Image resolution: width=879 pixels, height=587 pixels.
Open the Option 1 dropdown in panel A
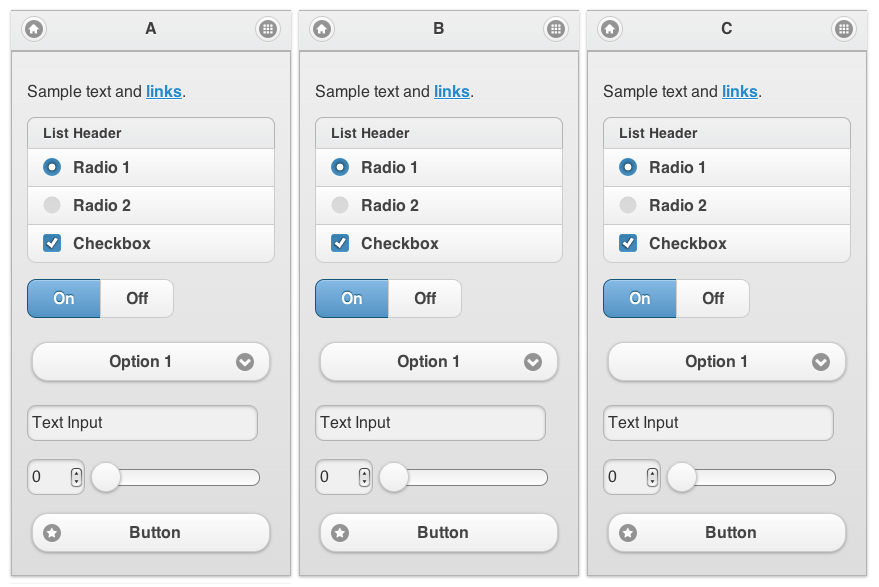[x=151, y=362]
